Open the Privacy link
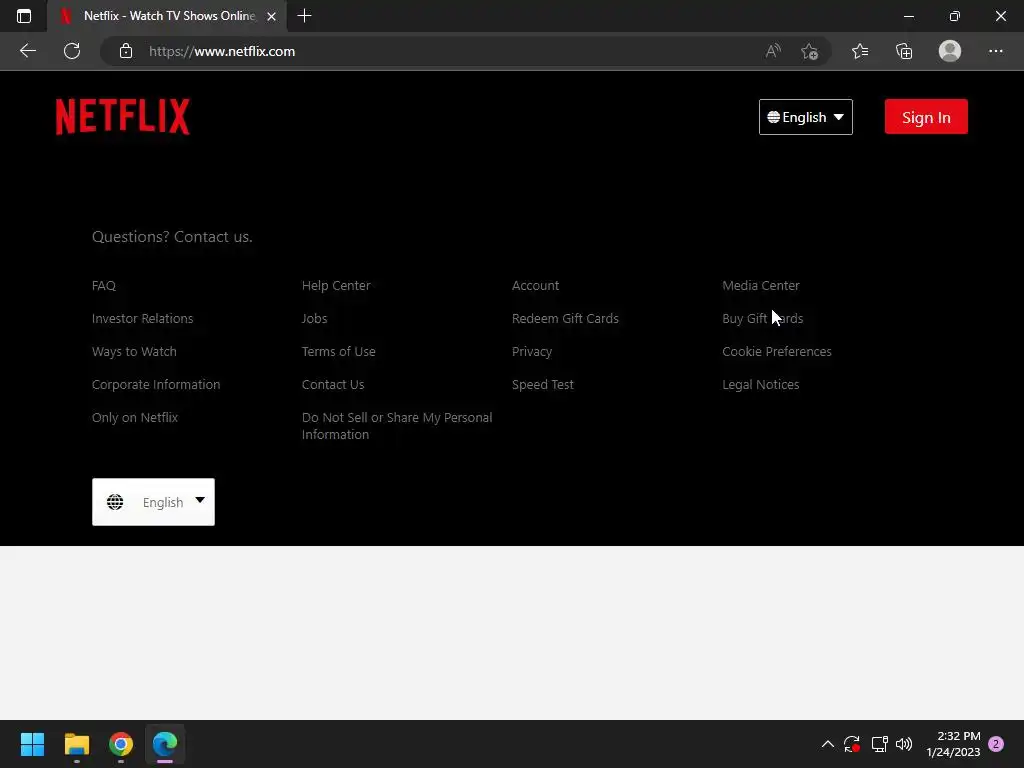The image size is (1024, 768). 532,351
